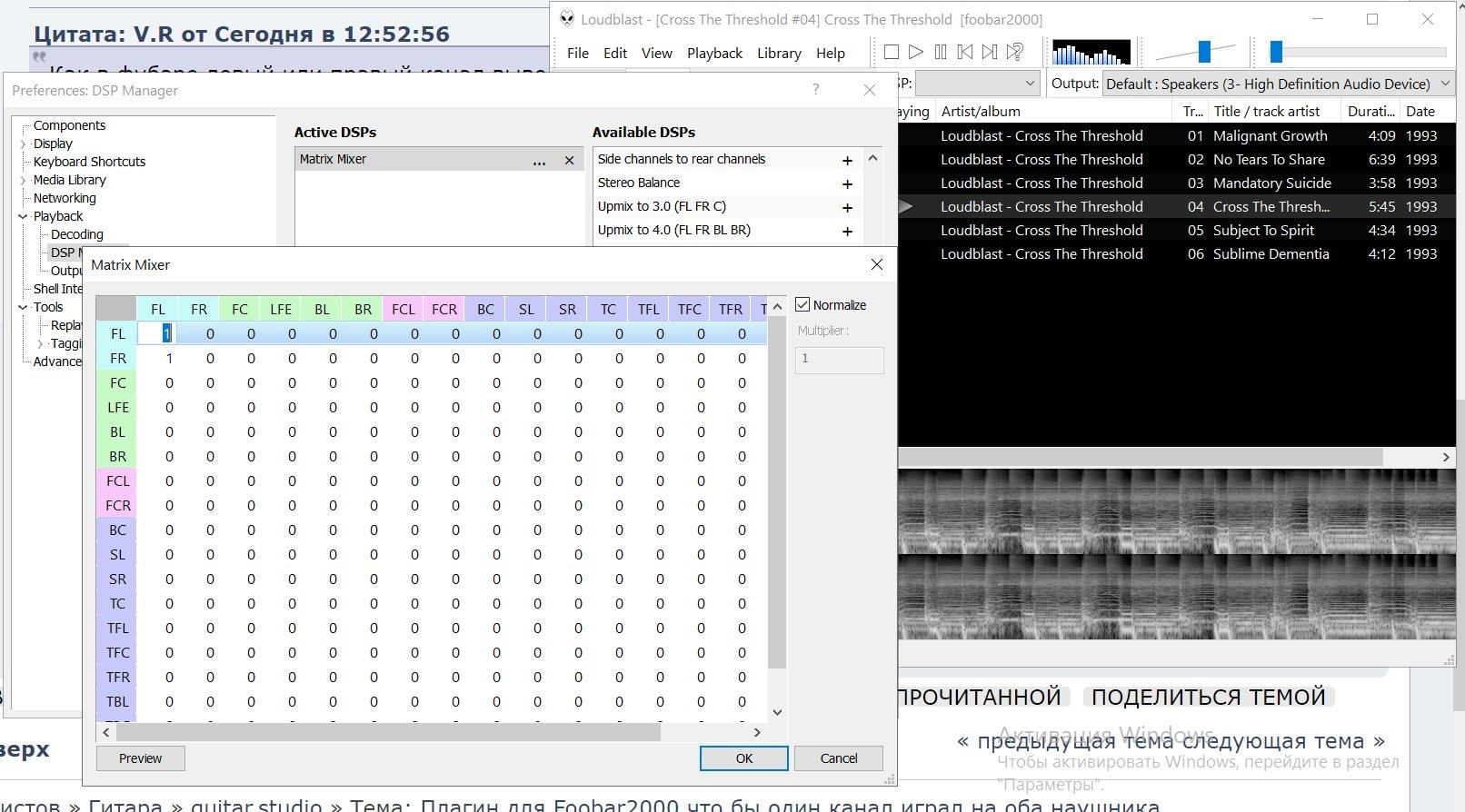The height and width of the screenshot is (812, 1465).
Task: Pause playback with the Pause icon
Action: (941, 53)
